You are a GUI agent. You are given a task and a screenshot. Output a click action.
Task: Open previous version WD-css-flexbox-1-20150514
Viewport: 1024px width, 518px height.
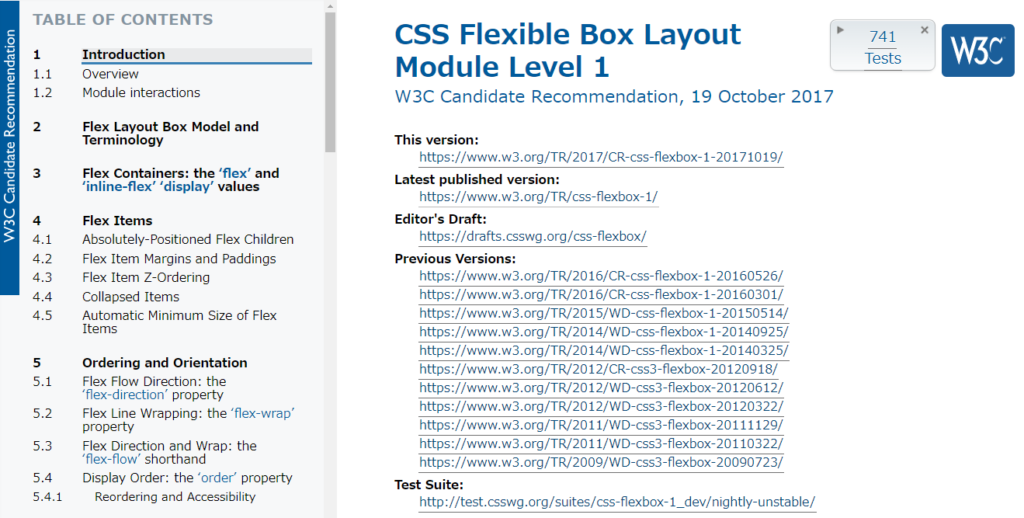click(603, 313)
